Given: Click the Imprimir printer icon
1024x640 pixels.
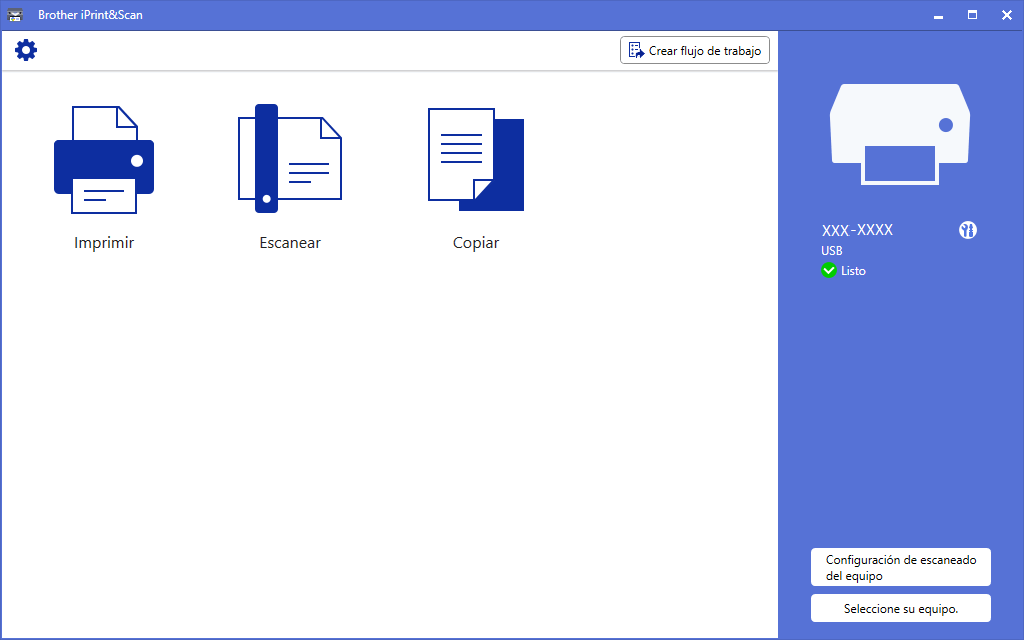Looking at the screenshot, I should point(104,160).
